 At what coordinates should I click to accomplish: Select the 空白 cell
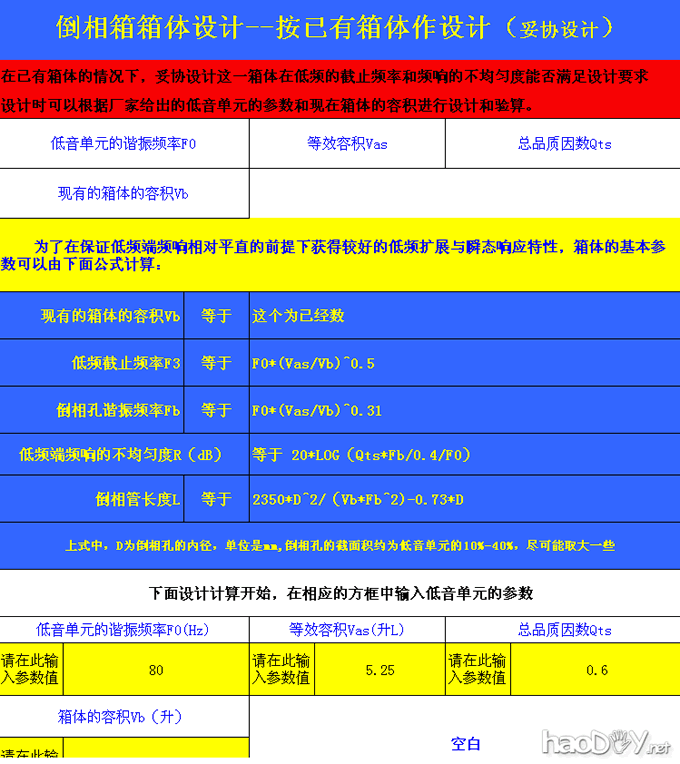[x=465, y=743]
